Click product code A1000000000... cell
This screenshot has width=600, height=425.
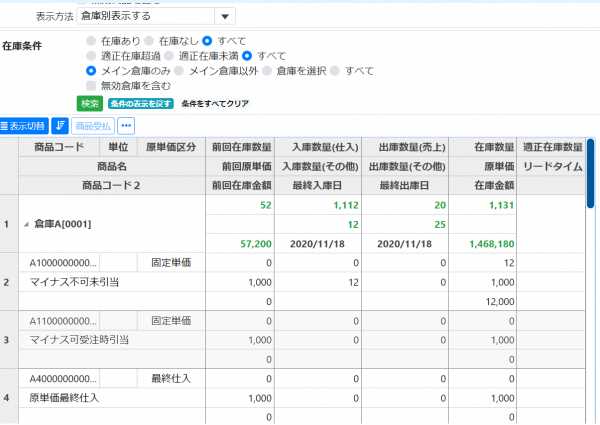pyautogui.click(x=59, y=263)
